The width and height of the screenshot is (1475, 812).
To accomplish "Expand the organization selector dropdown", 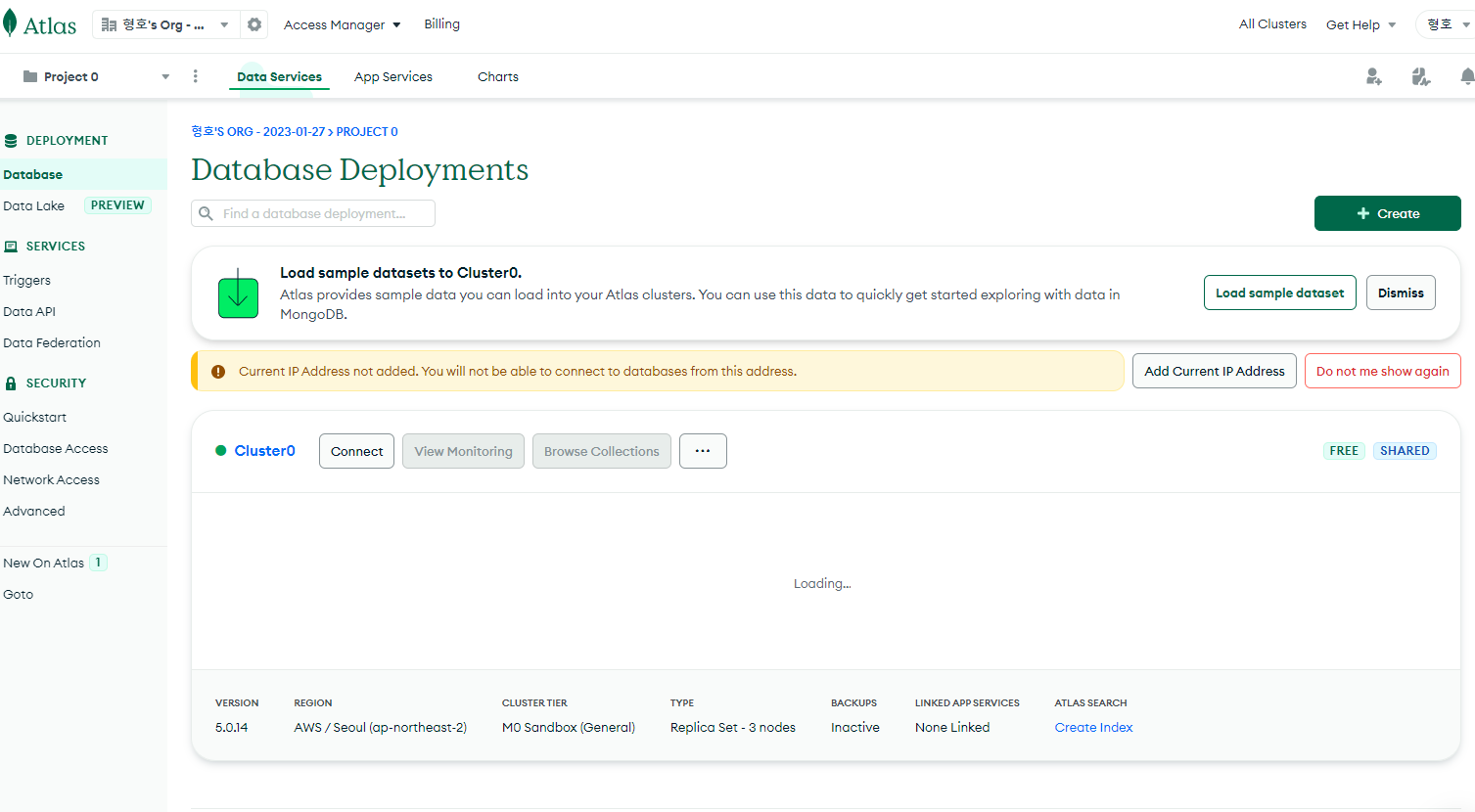I will (x=224, y=24).
